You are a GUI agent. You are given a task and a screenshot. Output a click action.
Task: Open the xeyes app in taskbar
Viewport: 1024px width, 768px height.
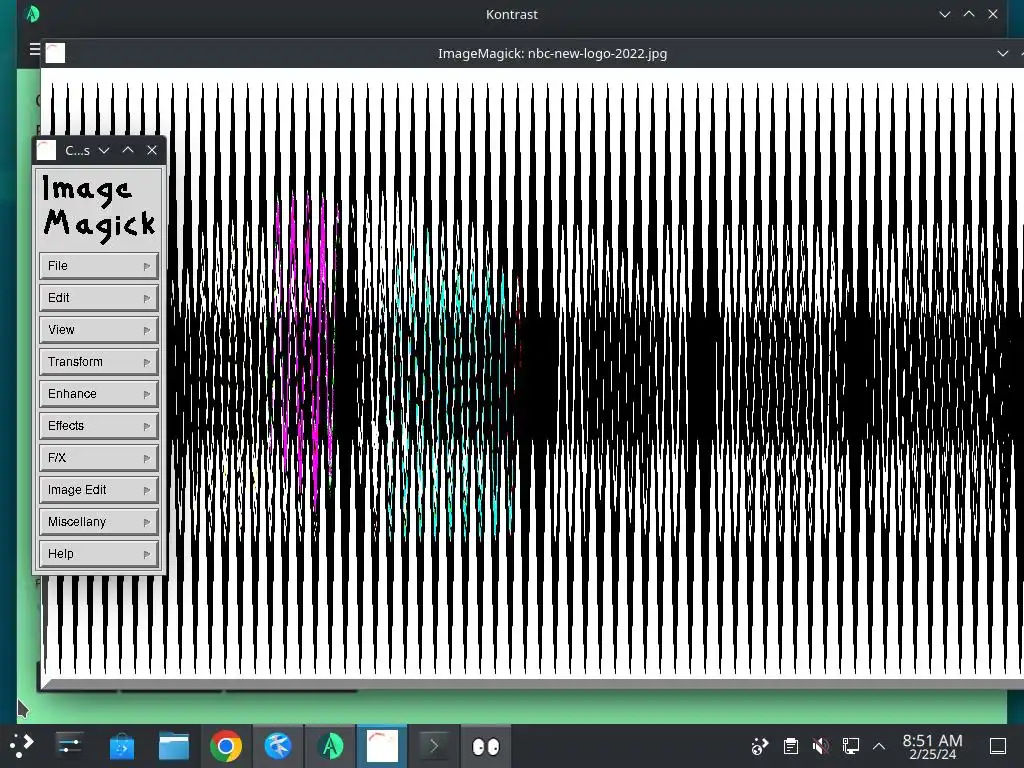(x=486, y=746)
